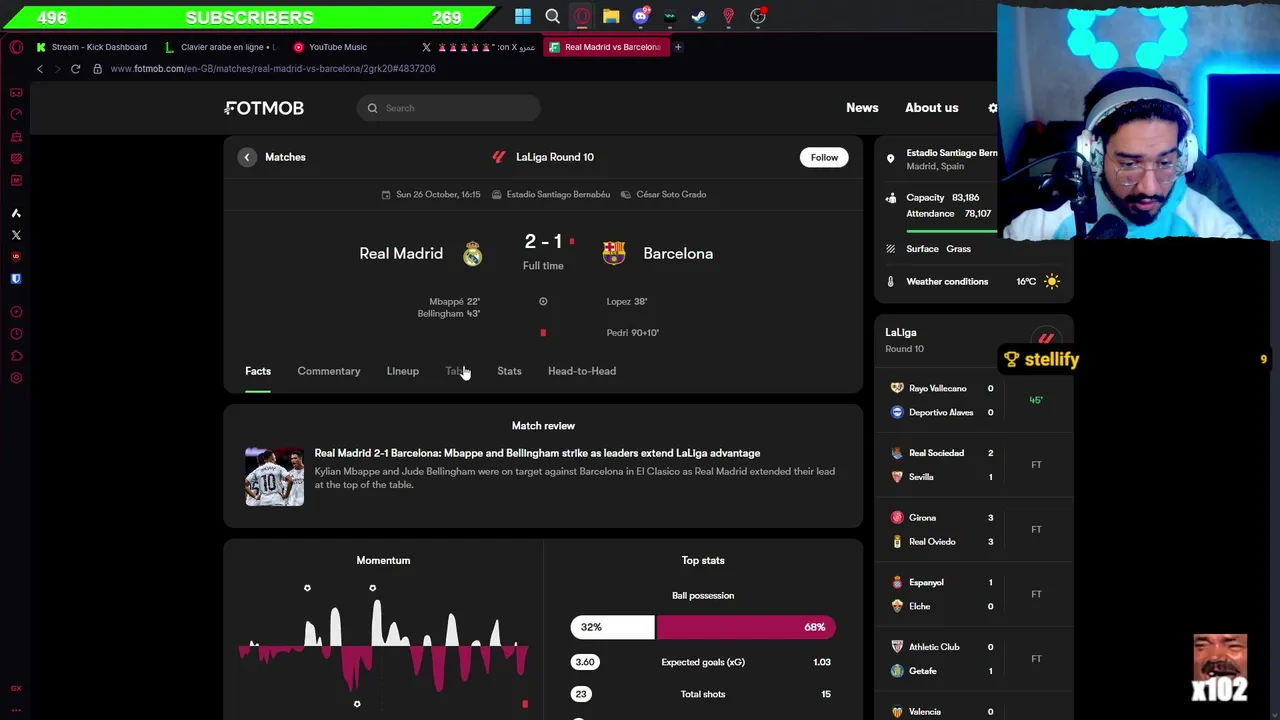Click the Opera menu logo
Viewport: 1280px width, 720px height.
click(x=16, y=47)
